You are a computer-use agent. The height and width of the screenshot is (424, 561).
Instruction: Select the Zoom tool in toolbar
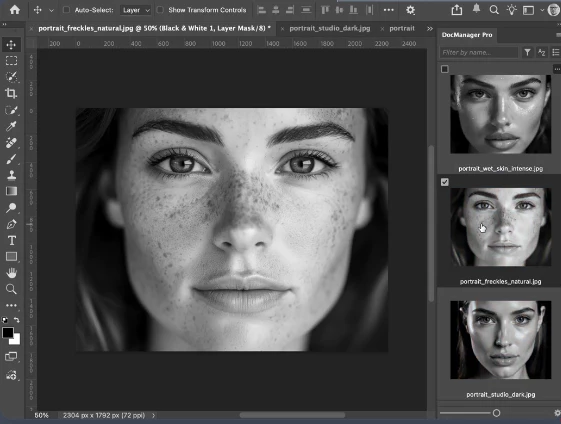click(11, 289)
